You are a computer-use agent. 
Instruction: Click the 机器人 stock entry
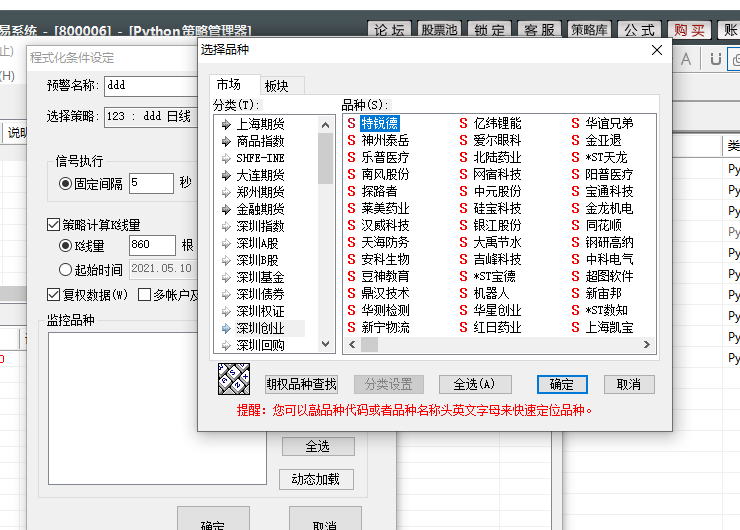(490, 294)
